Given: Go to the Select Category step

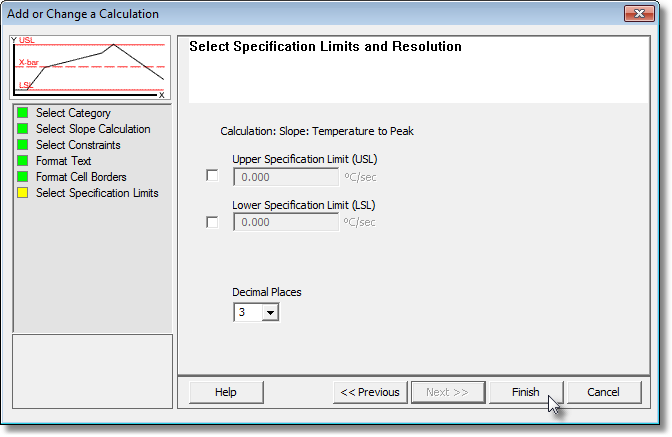Looking at the screenshot, I should pos(73,113).
